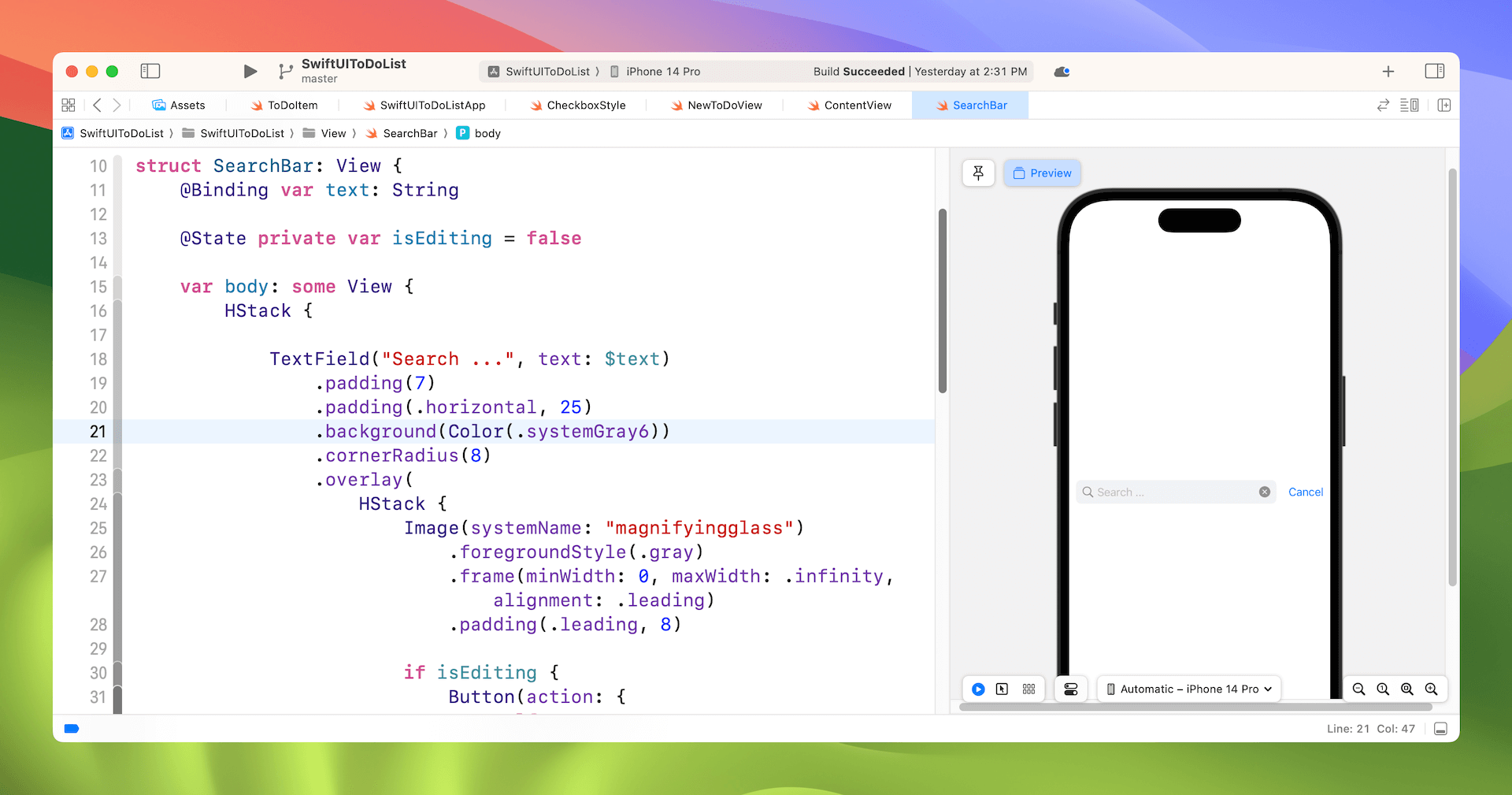Viewport: 1512px width, 795px height.
Task: Clear the preview search text
Action: coord(1265,492)
